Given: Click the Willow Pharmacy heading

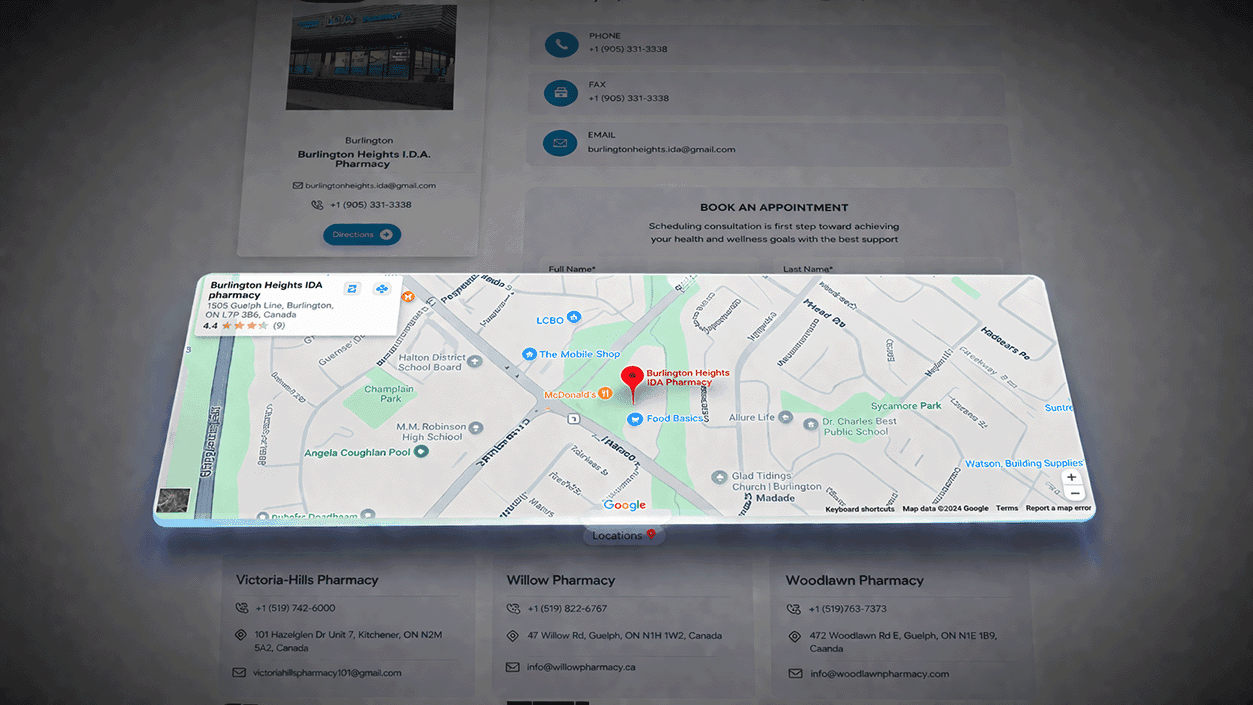Looking at the screenshot, I should [x=561, y=580].
